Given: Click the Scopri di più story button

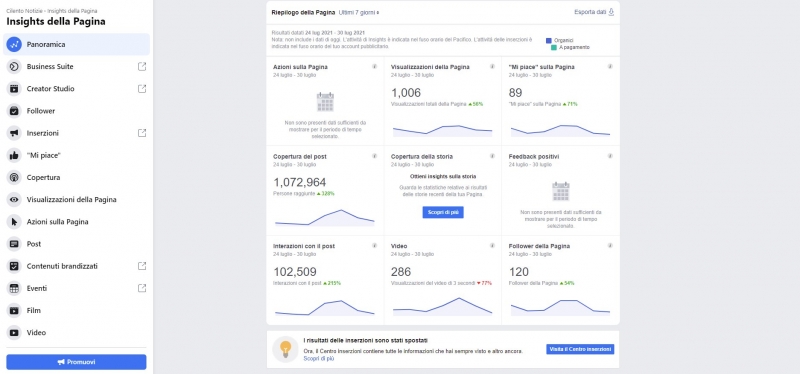Looking at the screenshot, I should [x=443, y=212].
